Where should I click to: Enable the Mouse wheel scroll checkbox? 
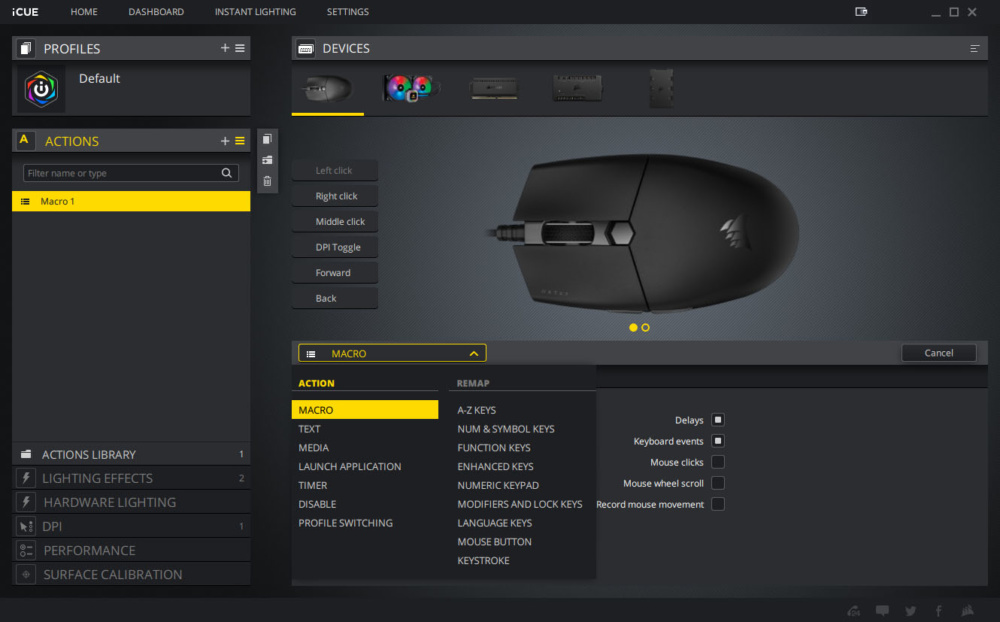(717, 483)
